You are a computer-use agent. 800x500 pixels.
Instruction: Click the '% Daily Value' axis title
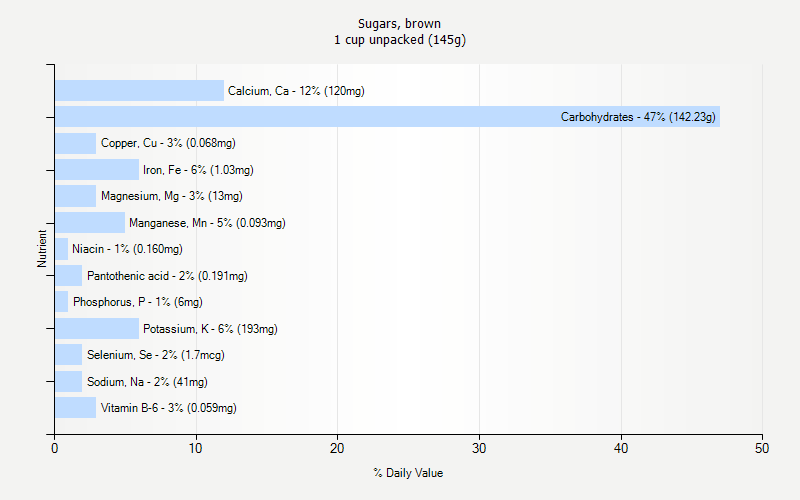pos(408,473)
